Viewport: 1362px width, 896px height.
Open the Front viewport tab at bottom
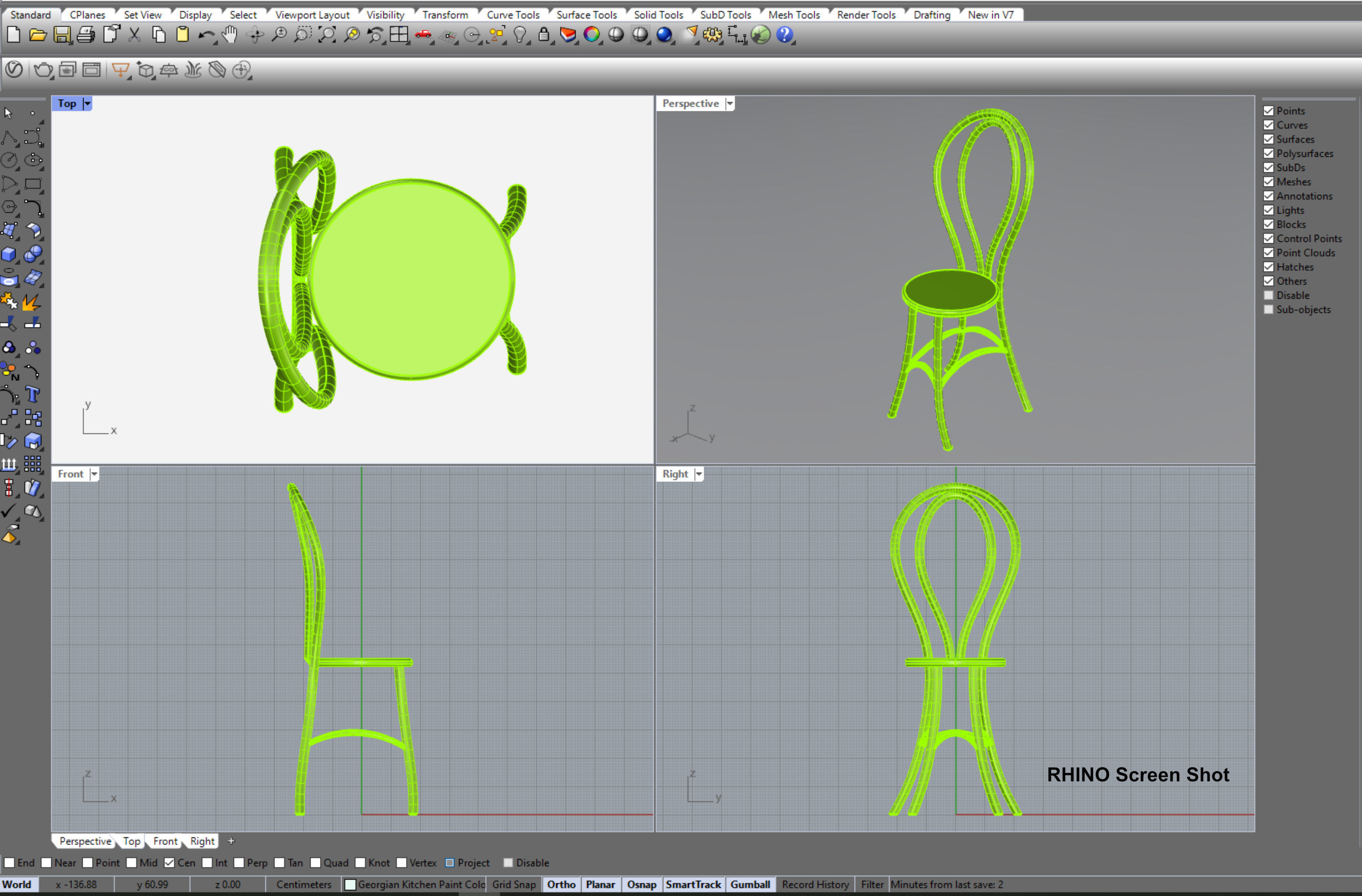point(165,841)
